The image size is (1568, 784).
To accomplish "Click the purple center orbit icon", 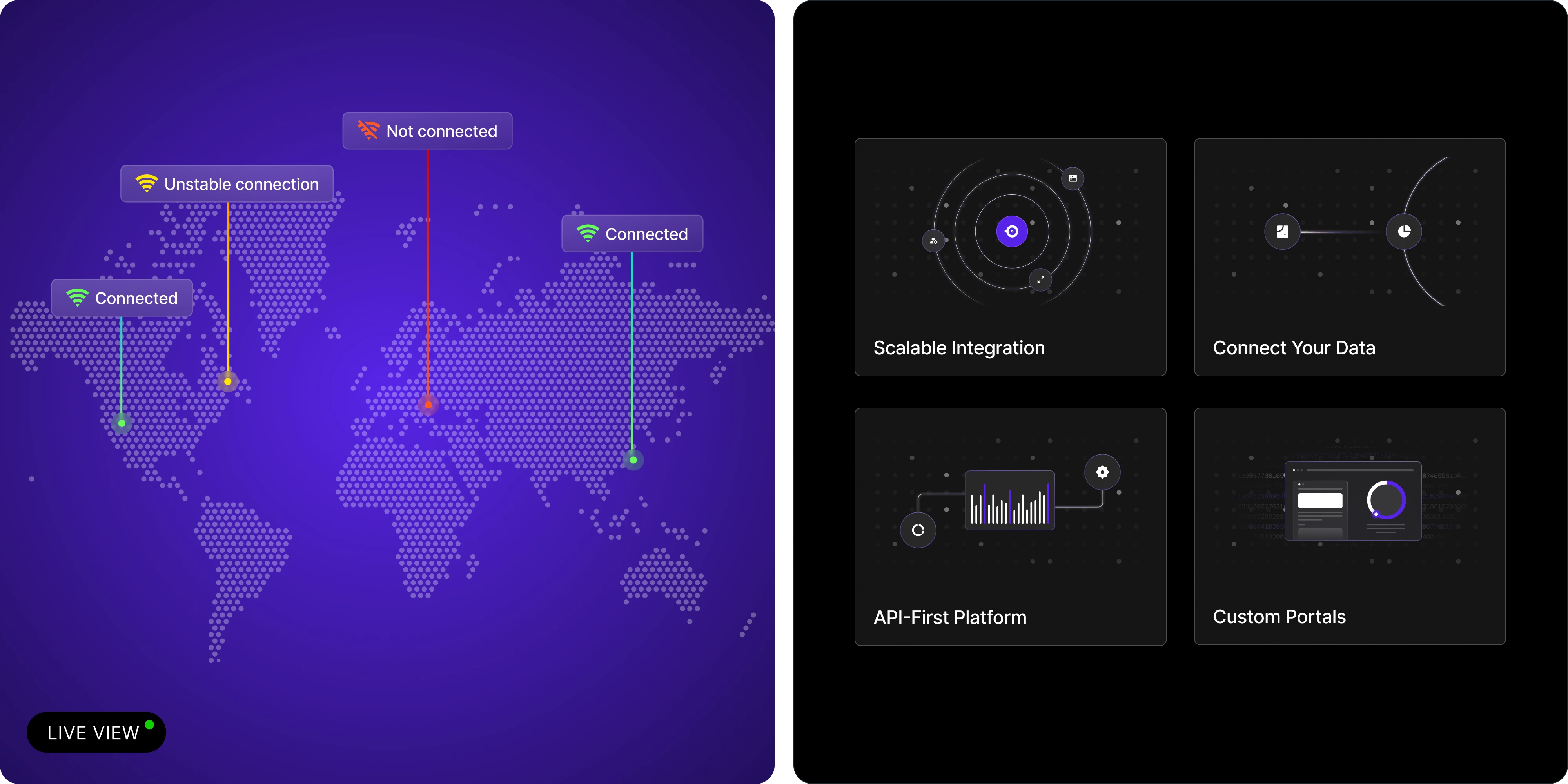I will pos(1012,231).
